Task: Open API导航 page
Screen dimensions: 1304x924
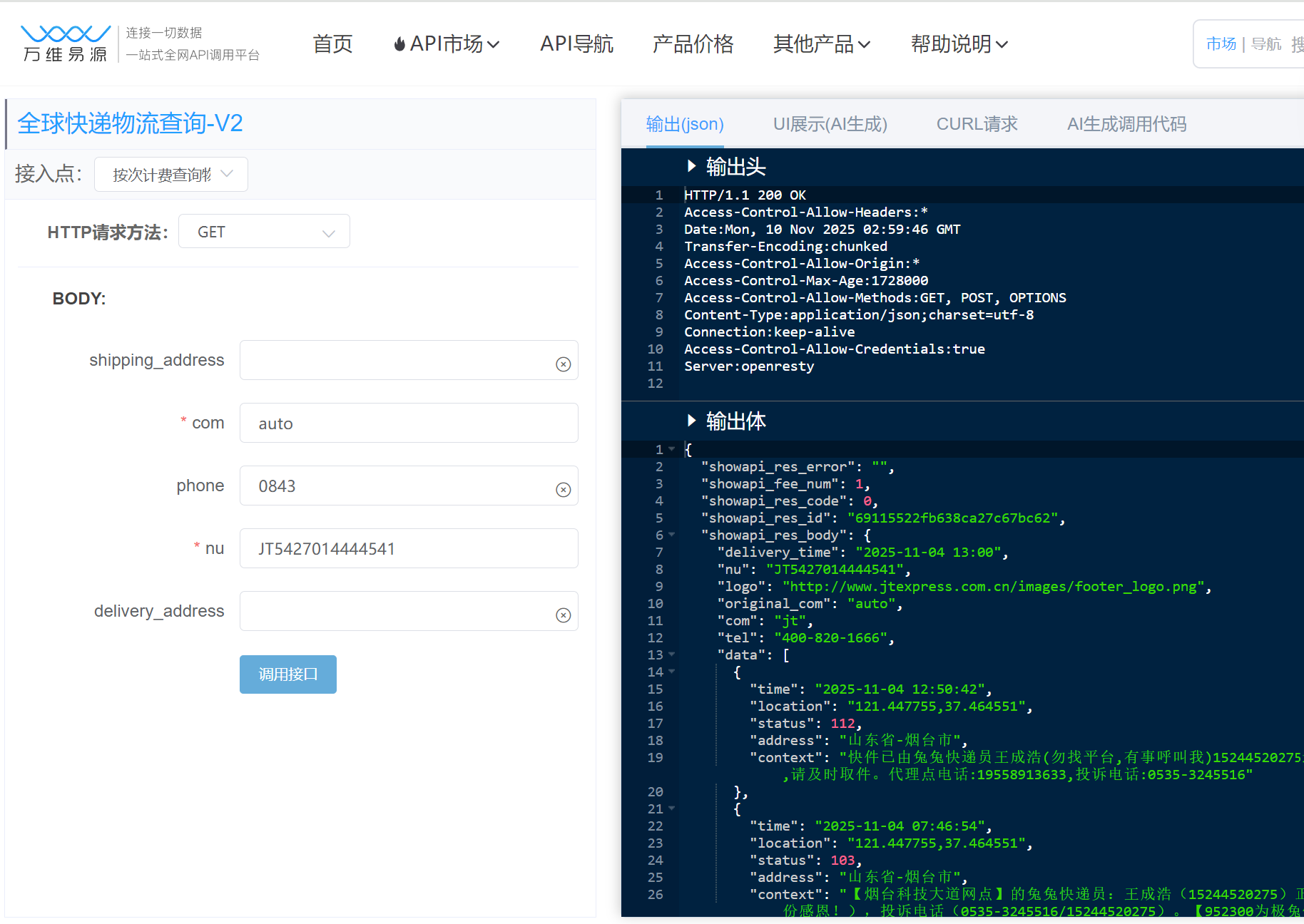Action: (576, 44)
